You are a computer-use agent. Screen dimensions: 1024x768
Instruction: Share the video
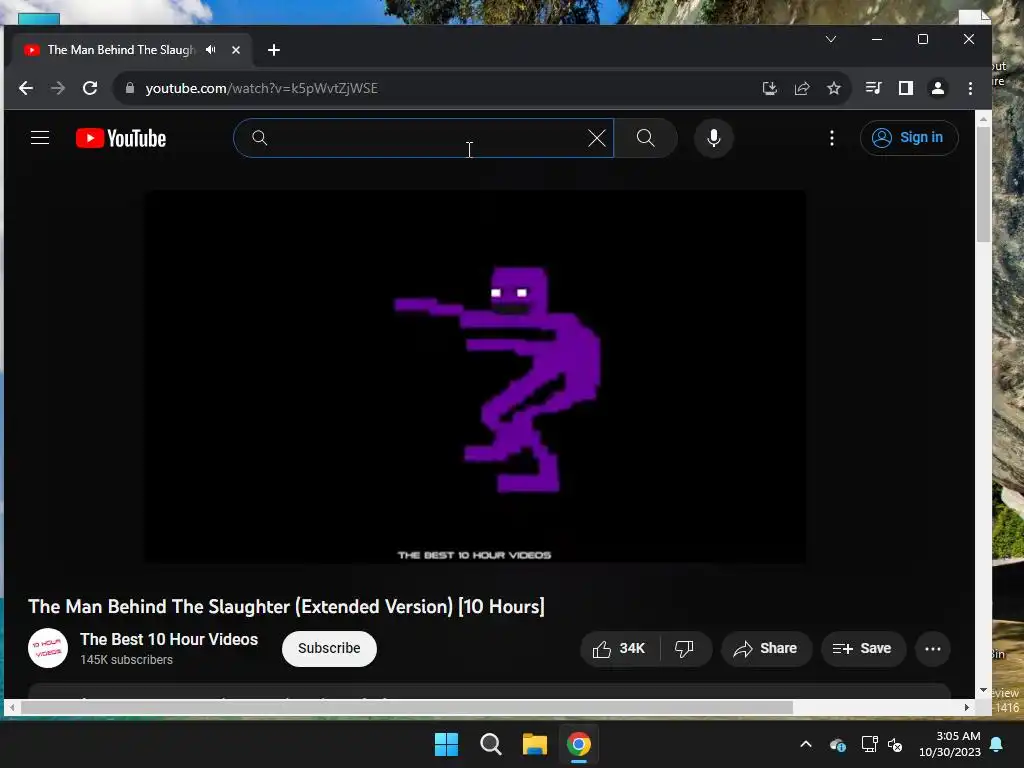pos(766,648)
